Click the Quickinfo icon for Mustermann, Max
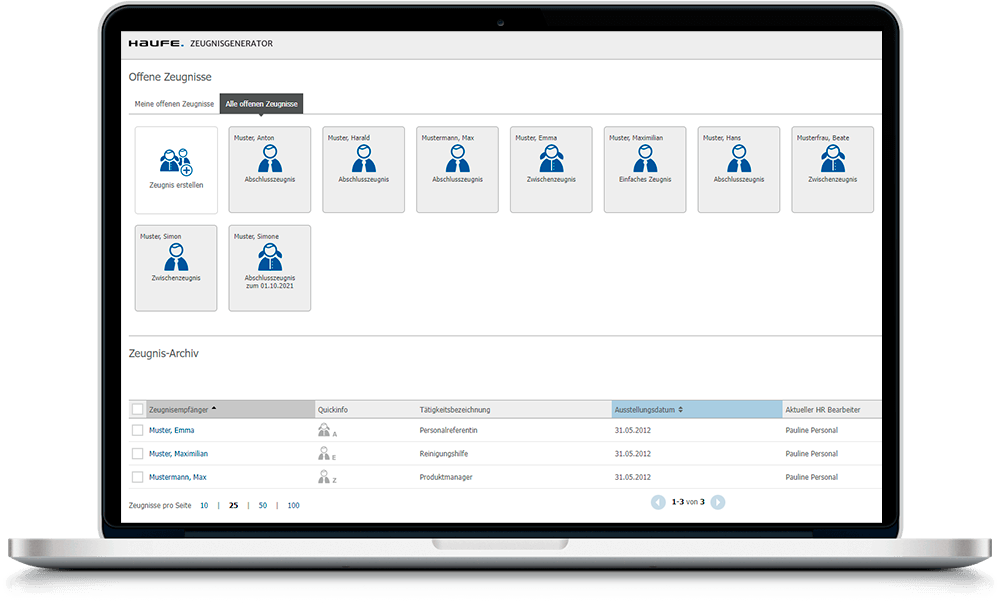The width and height of the screenshot is (1000, 604). pos(326,477)
